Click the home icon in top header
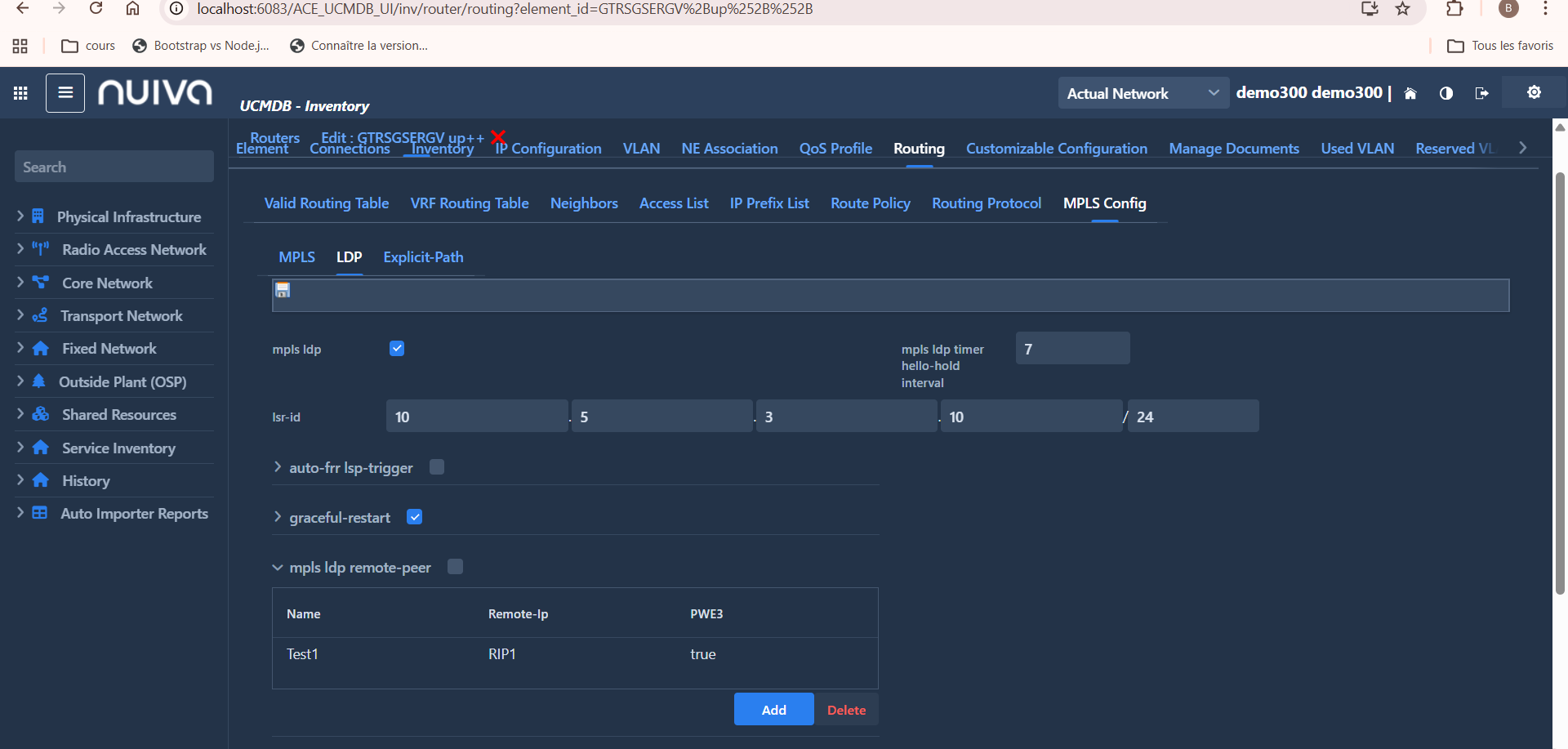The image size is (1568, 749). pos(1410,94)
